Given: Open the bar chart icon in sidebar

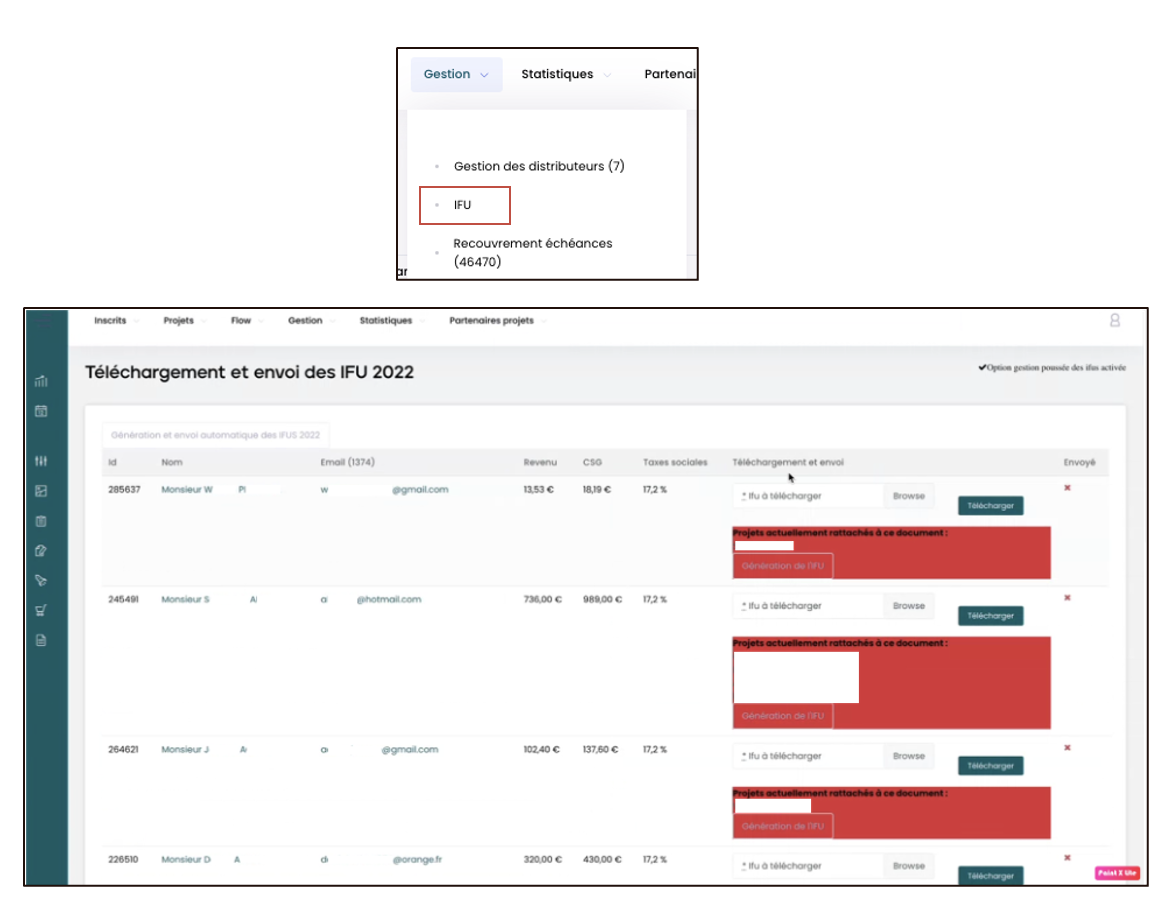Looking at the screenshot, I should coord(41,381).
